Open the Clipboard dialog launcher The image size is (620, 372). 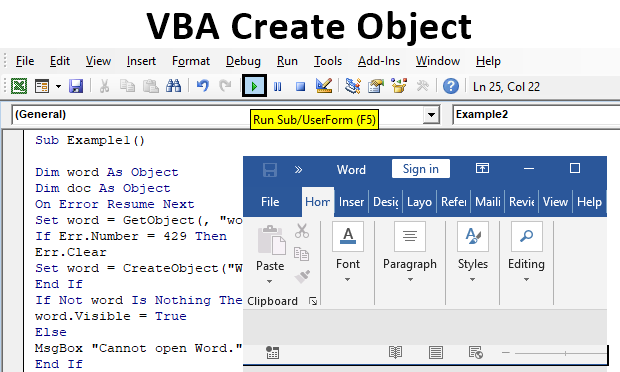click(313, 302)
